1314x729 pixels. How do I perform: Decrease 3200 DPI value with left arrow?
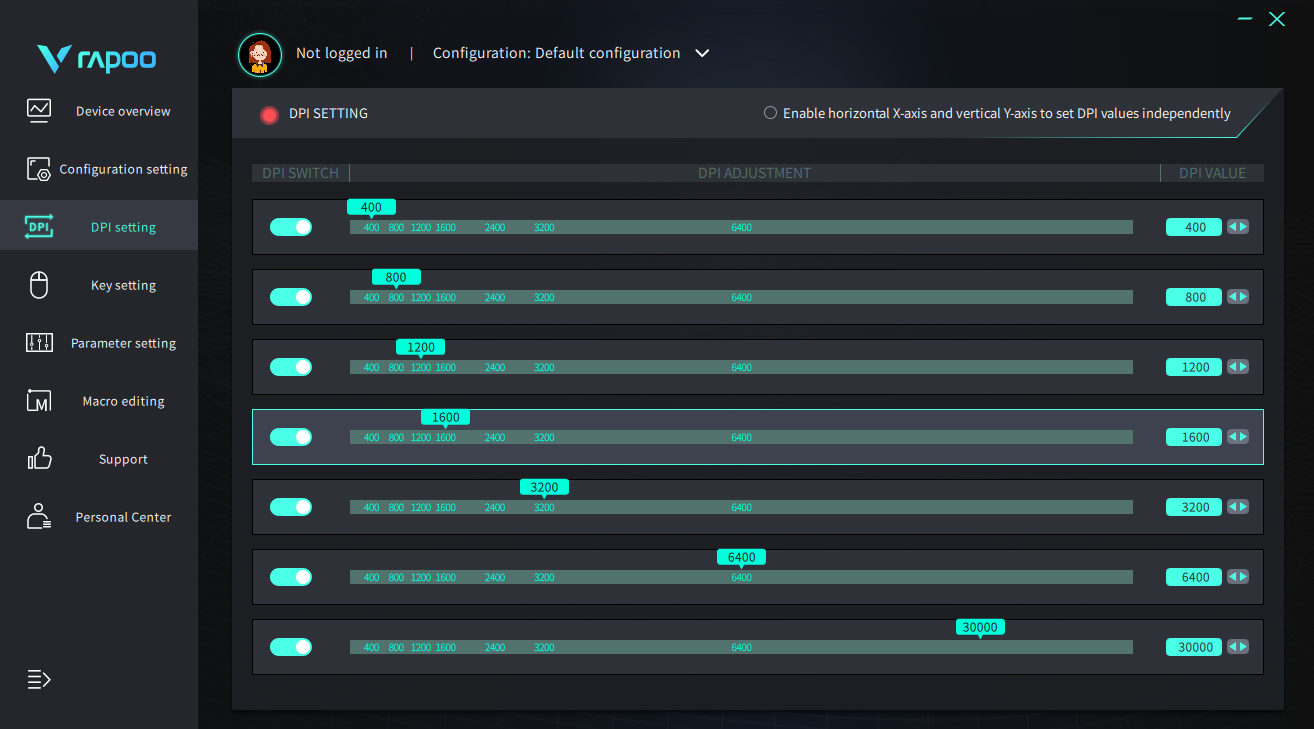[x=1233, y=507]
